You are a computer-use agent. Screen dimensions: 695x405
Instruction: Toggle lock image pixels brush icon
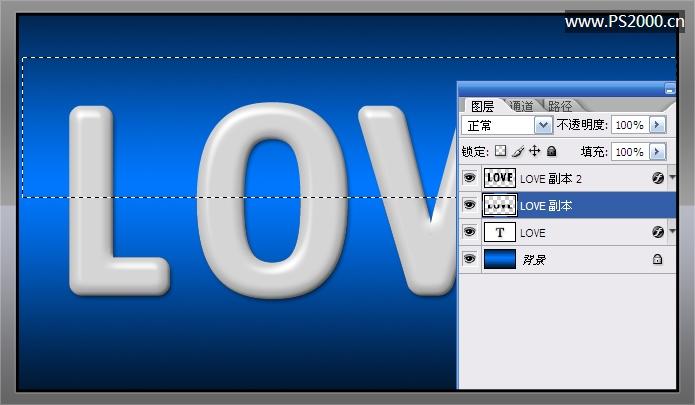point(518,152)
